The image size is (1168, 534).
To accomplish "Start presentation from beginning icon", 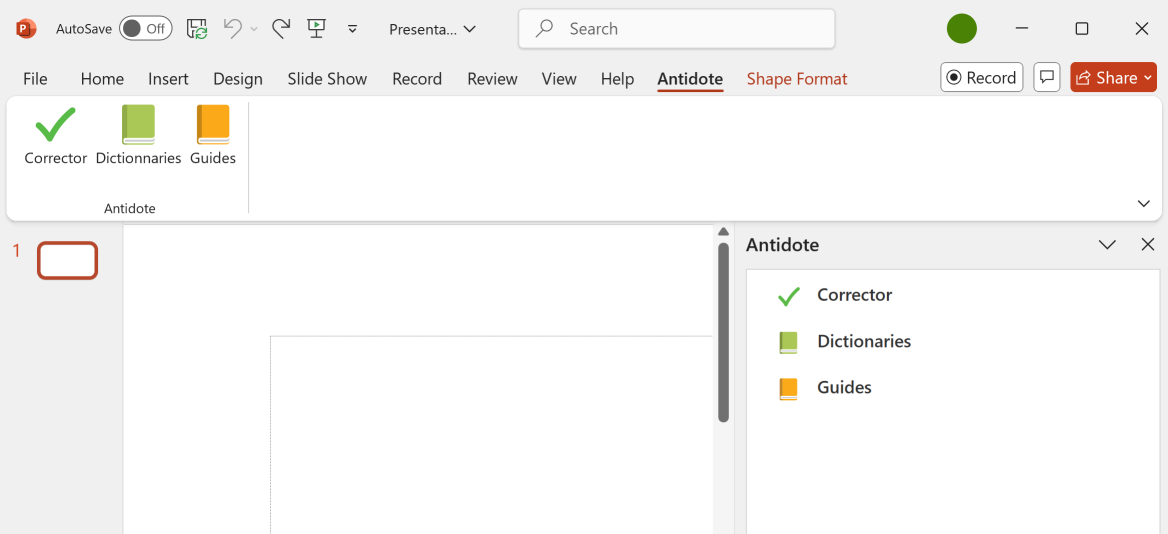I will [317, 29].
